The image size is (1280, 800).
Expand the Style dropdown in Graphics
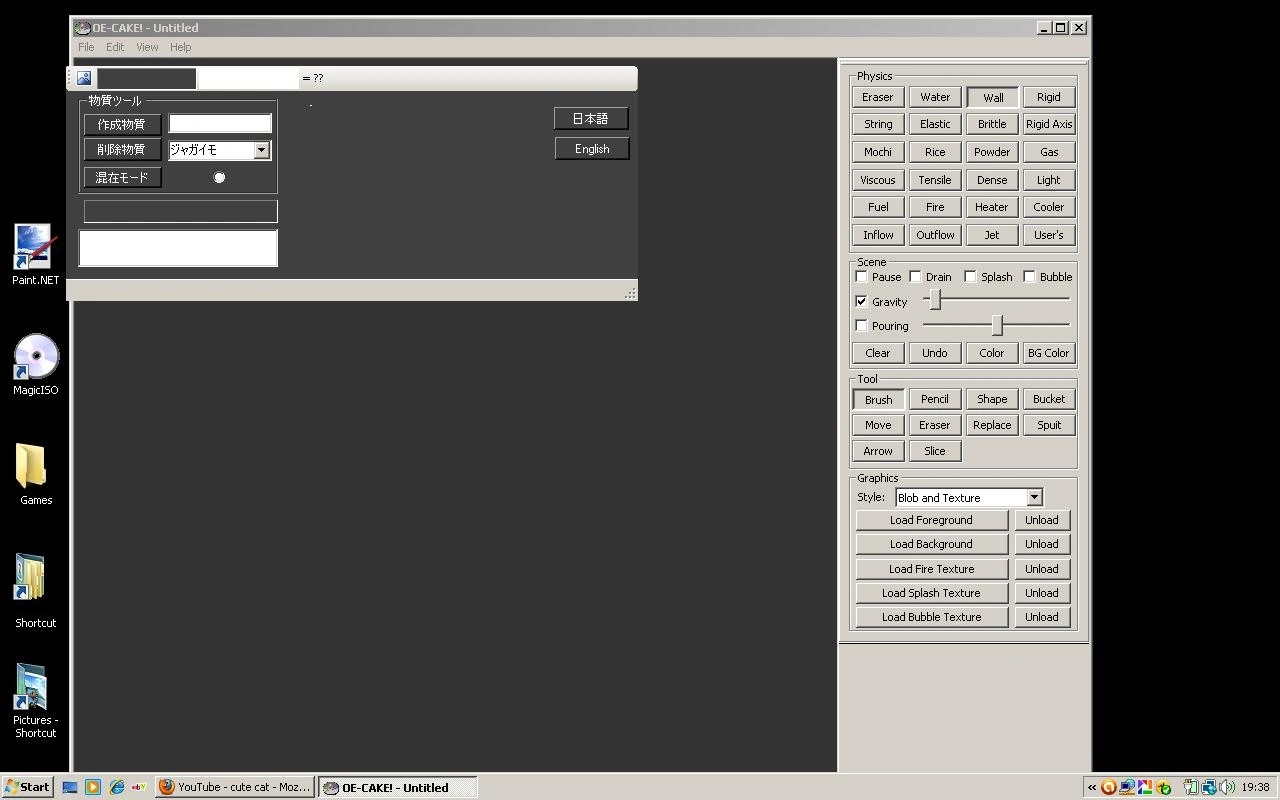click(1034, 498)
